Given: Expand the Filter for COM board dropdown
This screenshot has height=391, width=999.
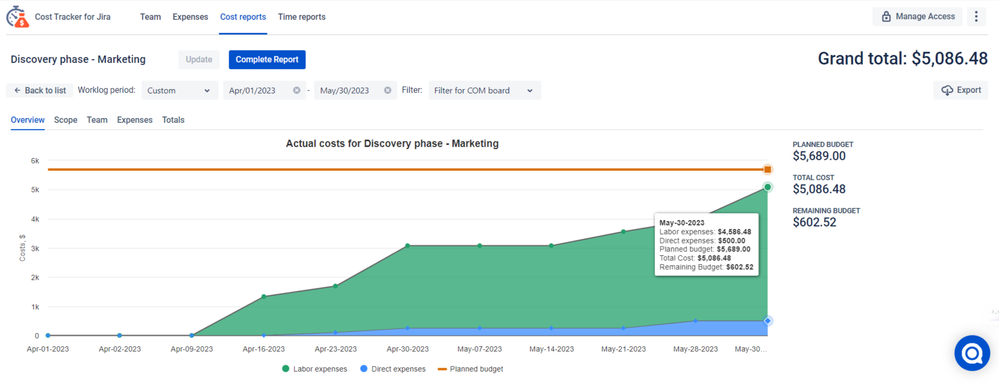Looking at the screenshot, I should 484,90.
